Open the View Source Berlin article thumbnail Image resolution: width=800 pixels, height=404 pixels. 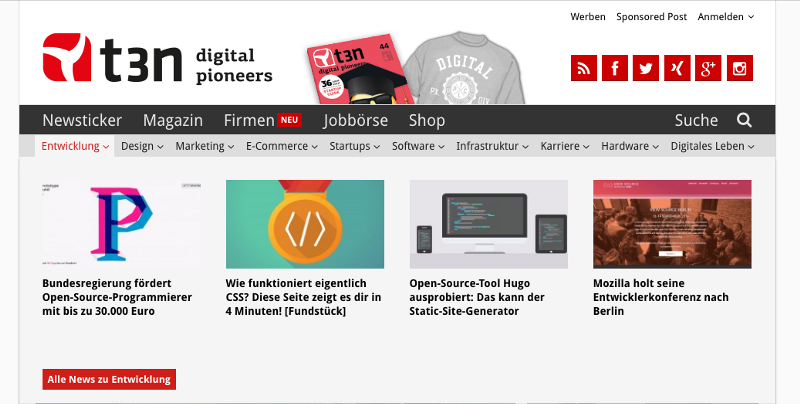672,224
